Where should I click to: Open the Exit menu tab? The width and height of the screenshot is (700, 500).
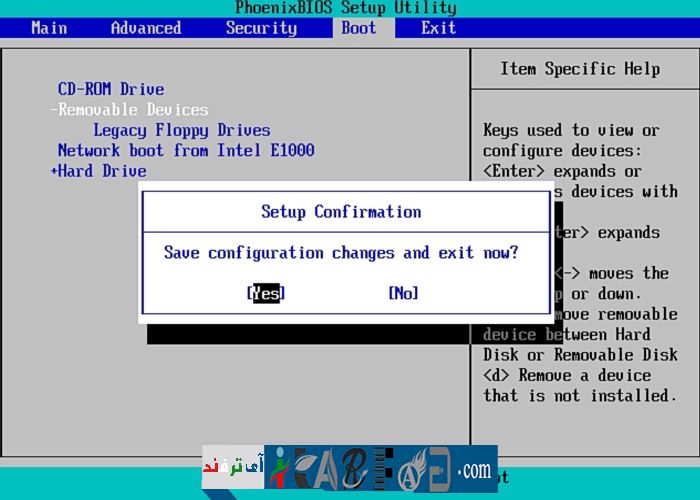pyautogui.click(x=438, y=28)
